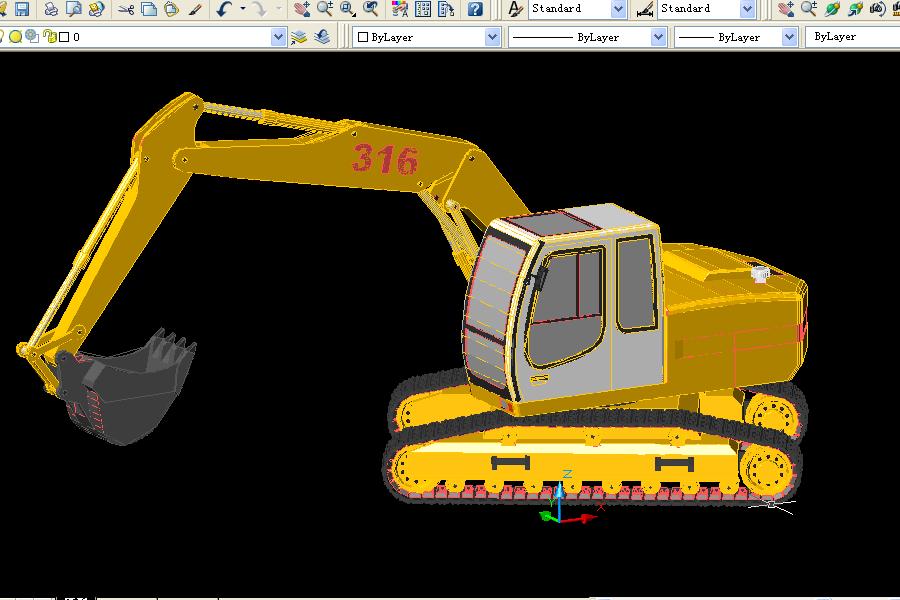Click the plot style ByLayer field
This screenshot has width=900, height=600.
(852, 37)
